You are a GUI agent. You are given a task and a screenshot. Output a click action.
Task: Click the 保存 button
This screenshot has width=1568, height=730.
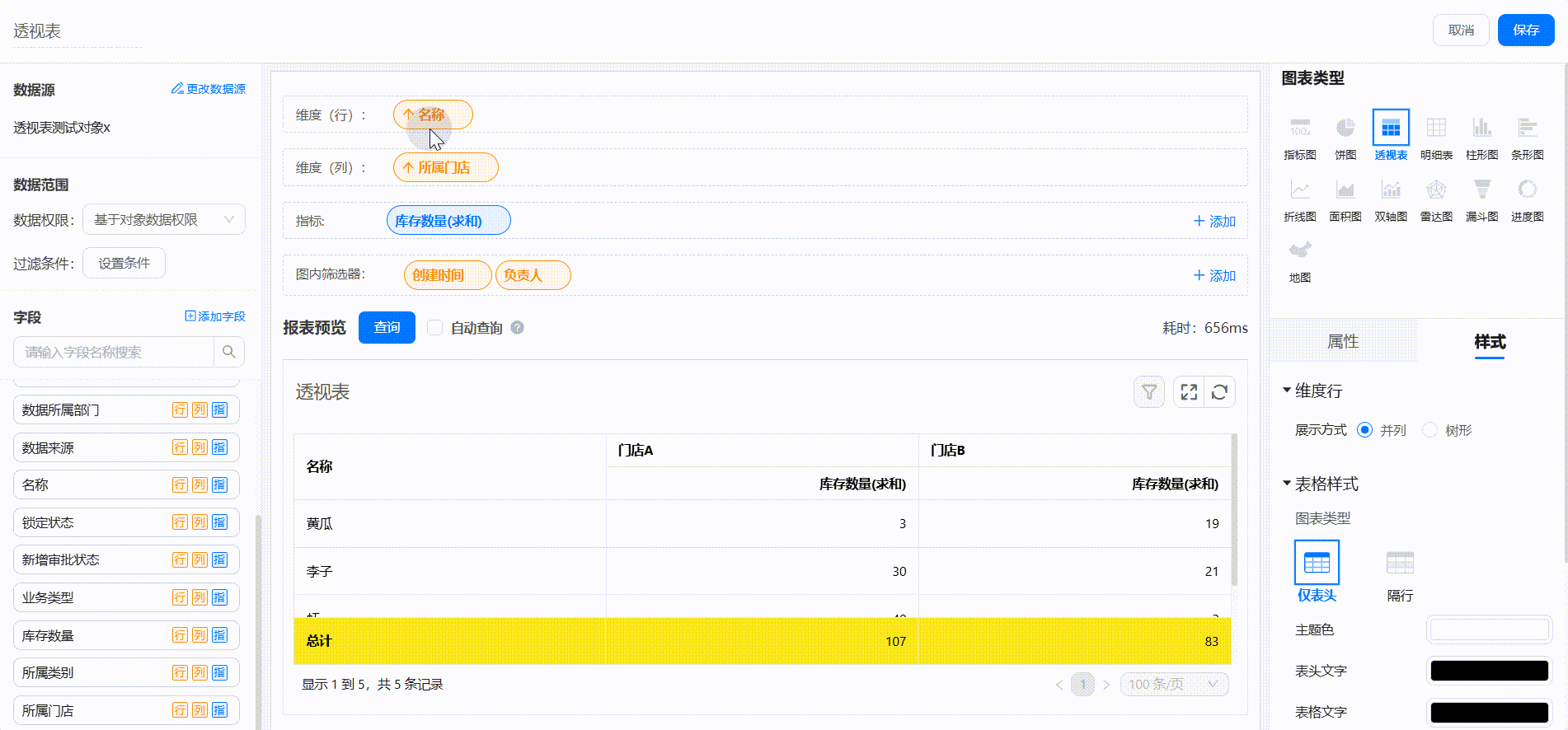click(x=1526, y=30)
